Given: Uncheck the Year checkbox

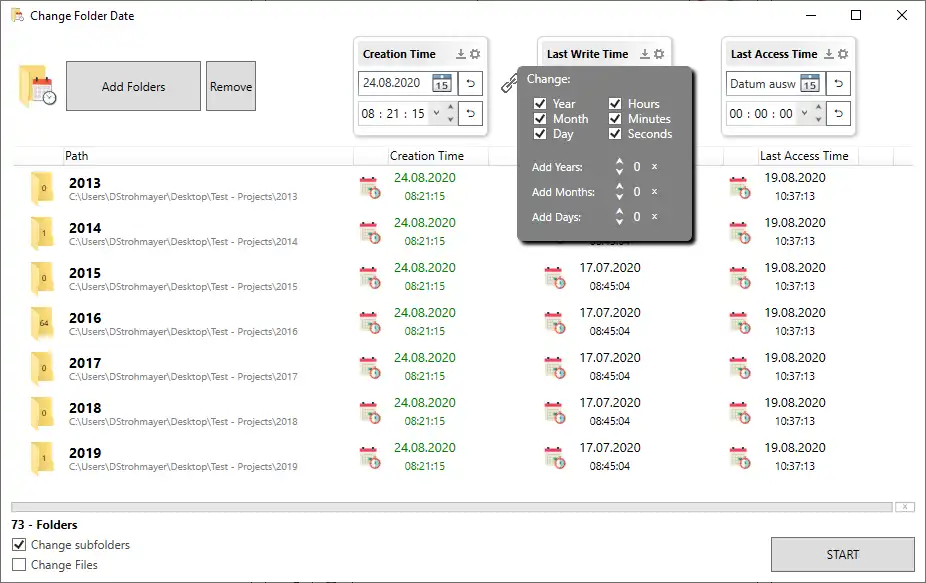Looking at the screenshot, I should (x=540, y=103).
